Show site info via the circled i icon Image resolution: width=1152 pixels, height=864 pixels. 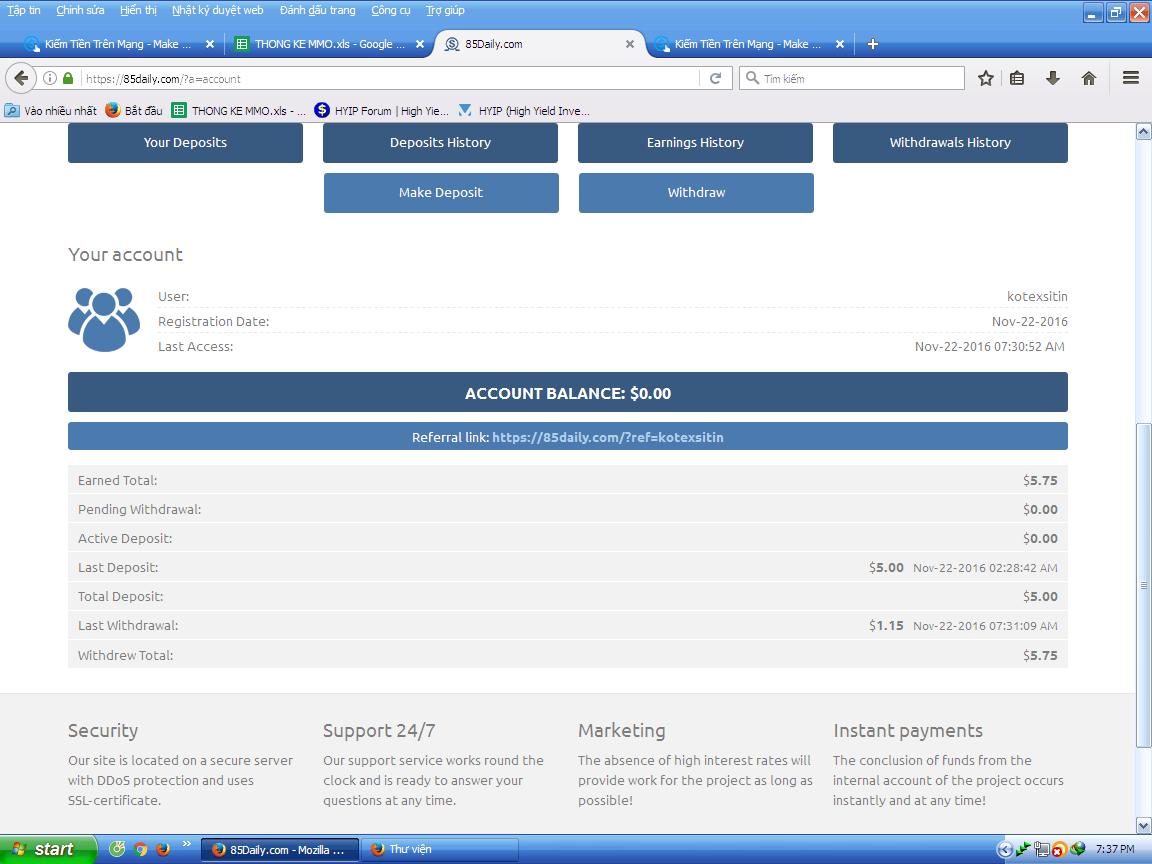point(50,78)
